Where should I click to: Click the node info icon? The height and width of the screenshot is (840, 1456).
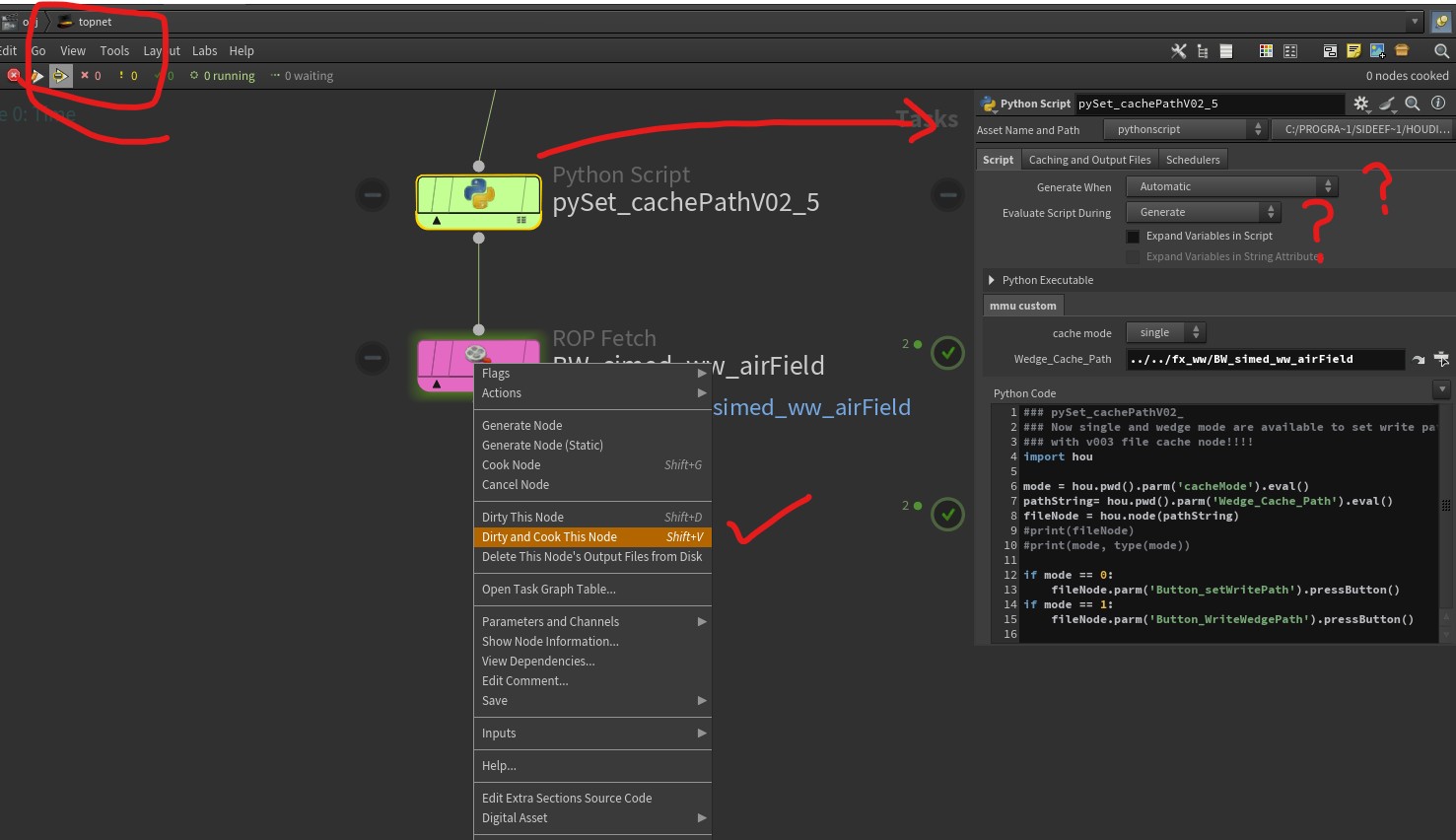coord(1438,104)
